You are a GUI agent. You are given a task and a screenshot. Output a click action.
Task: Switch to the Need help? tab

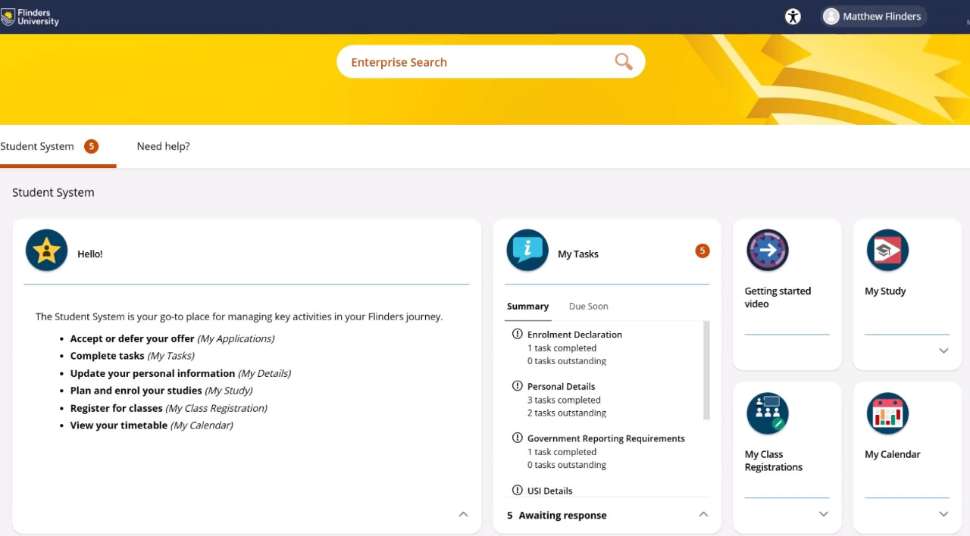163,146
